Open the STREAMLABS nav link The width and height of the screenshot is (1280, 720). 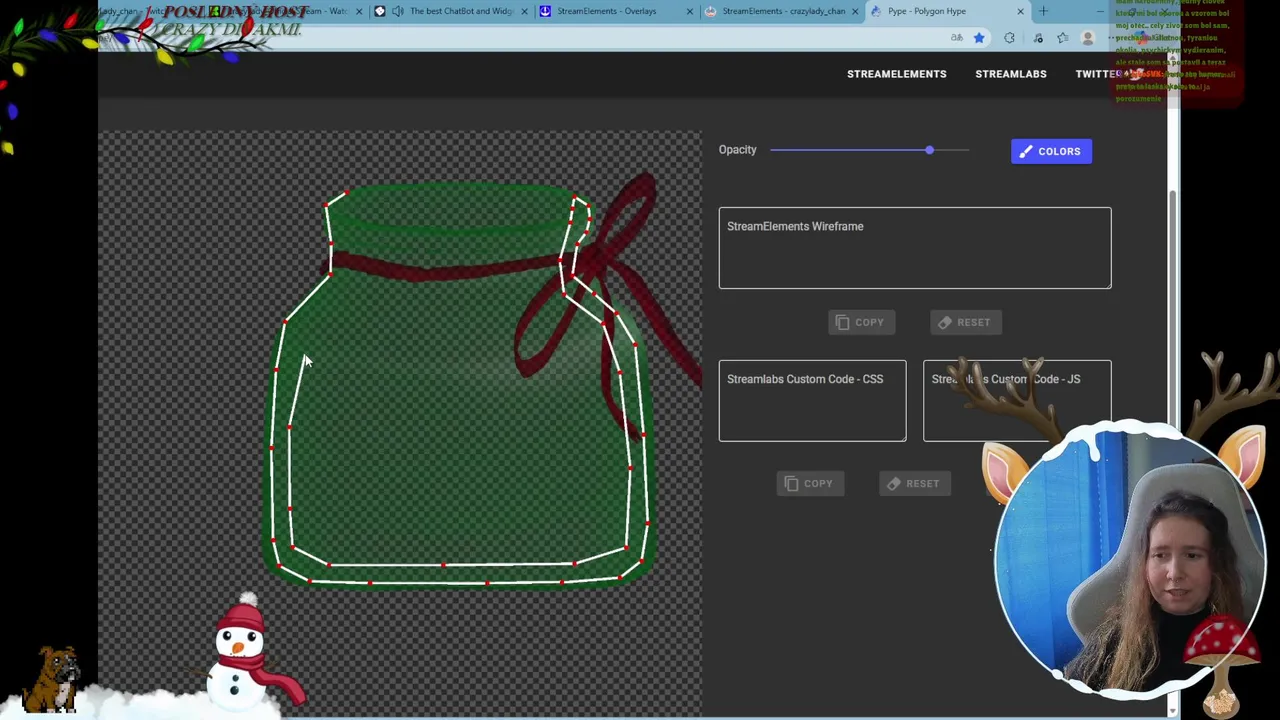click(1010, 74)
